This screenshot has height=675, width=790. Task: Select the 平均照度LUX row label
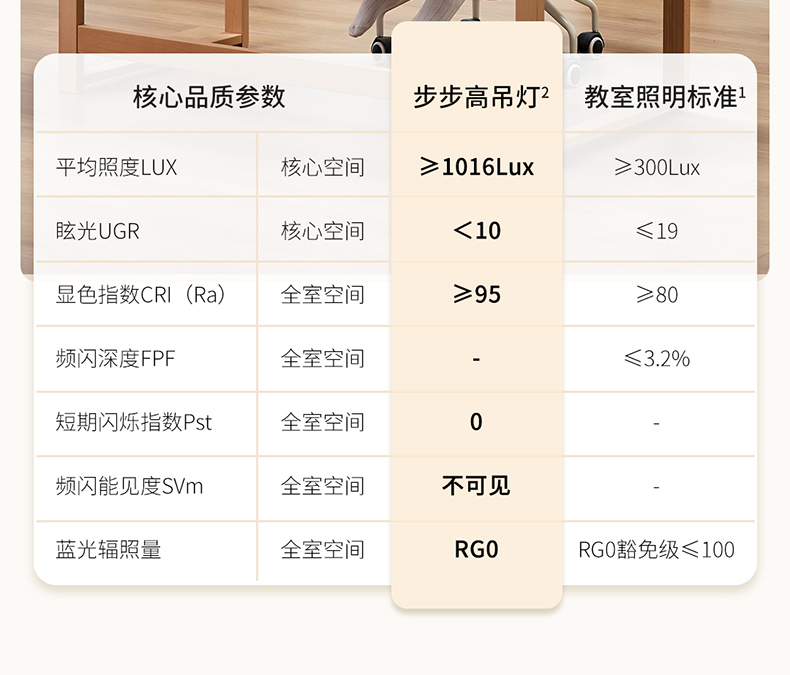pos(117,167)
